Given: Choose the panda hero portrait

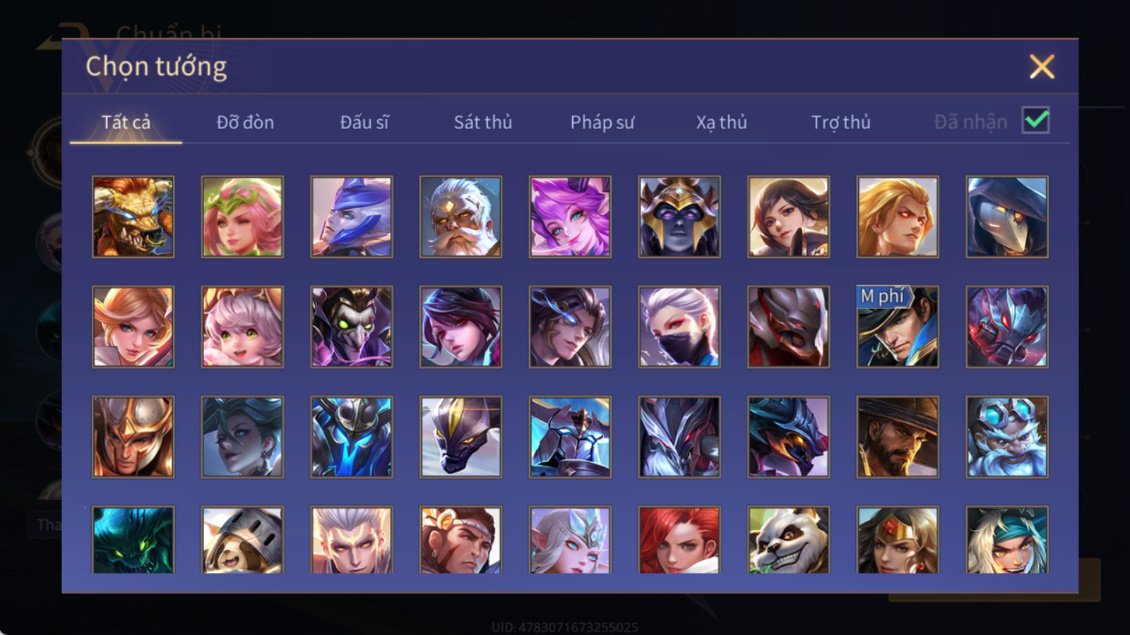Looking at the screenshot, I should 788,540.
